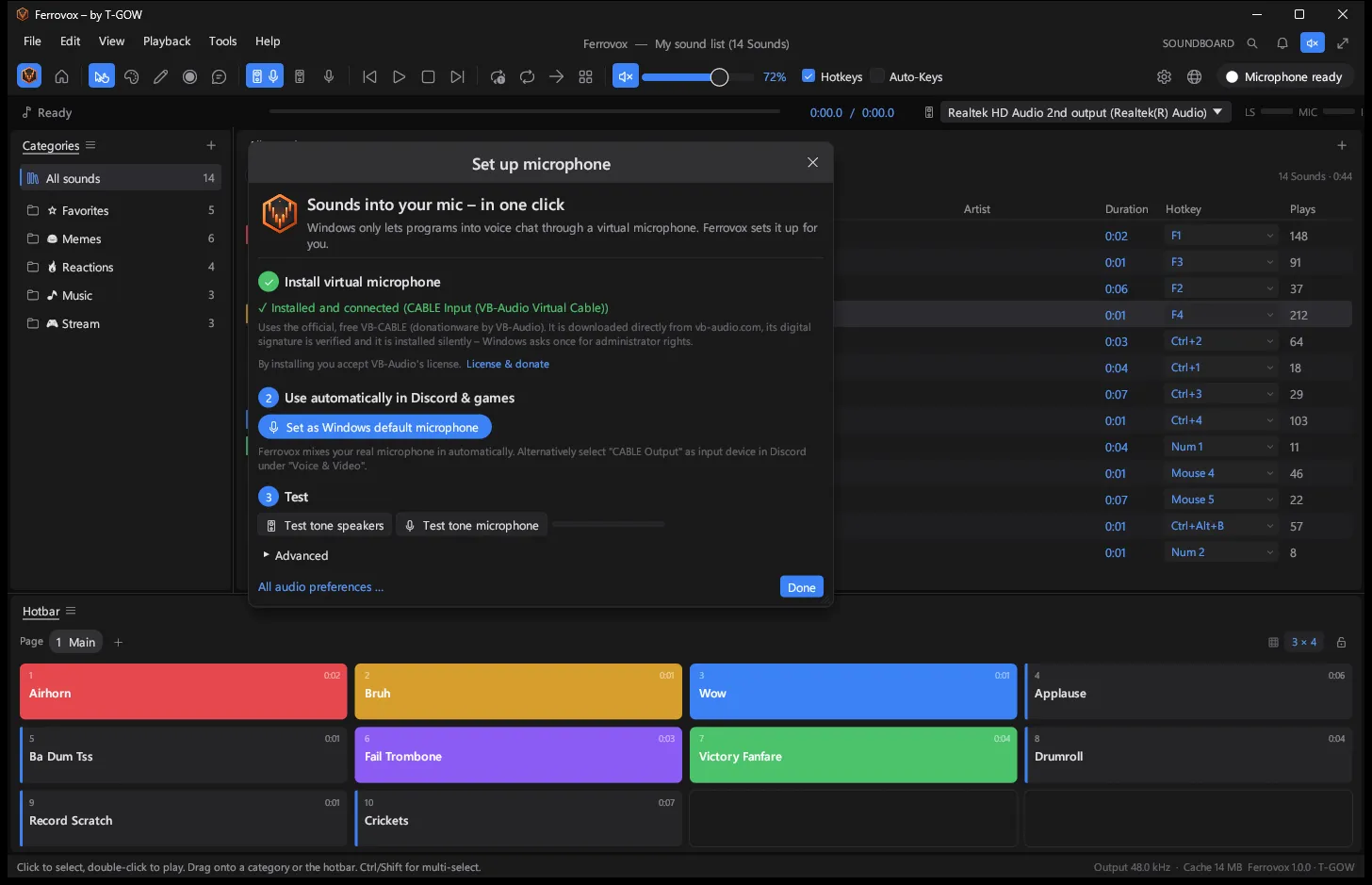1372x885 pixels.
Task: Open the notifications bell icon
Action: coord(1282,43)
